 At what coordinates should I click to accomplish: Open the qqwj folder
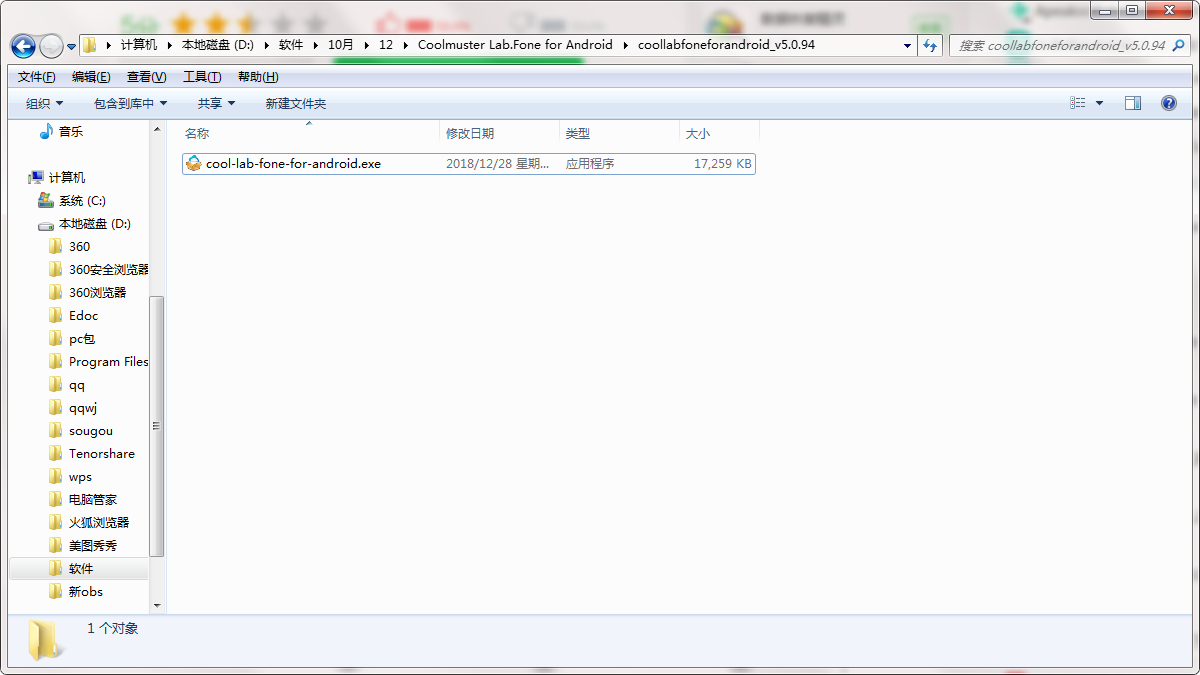pos(83,407)
